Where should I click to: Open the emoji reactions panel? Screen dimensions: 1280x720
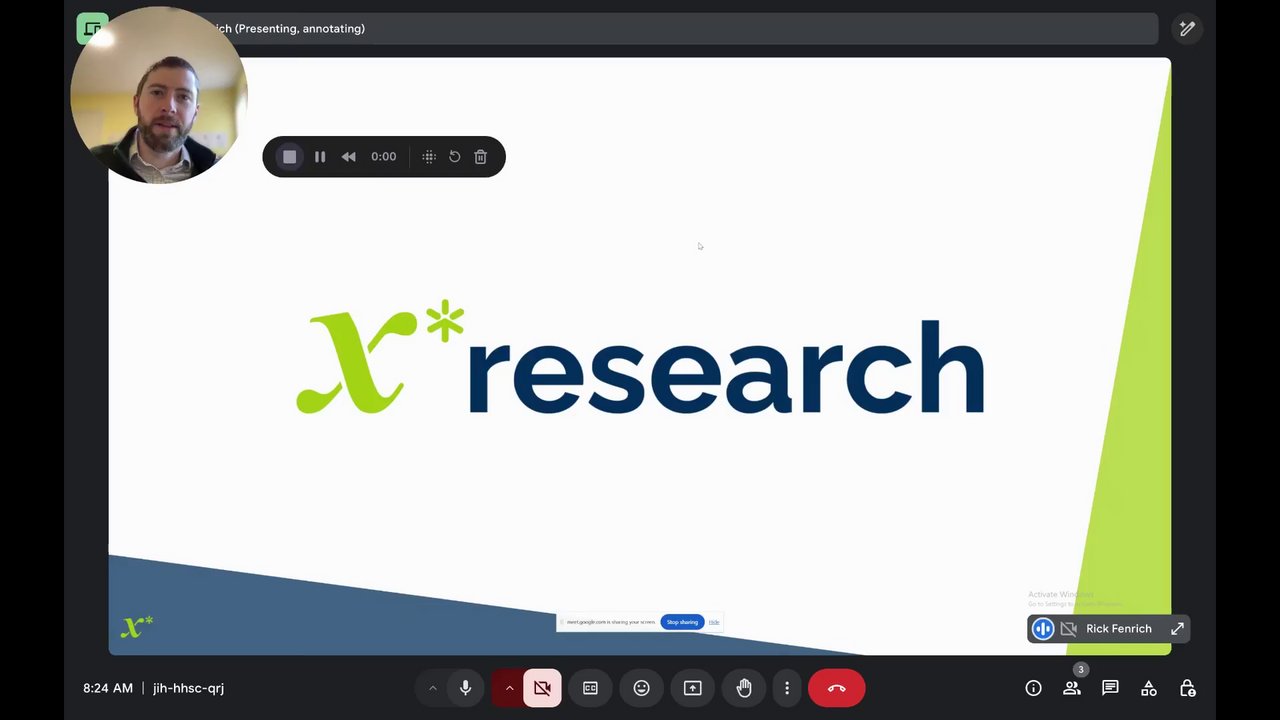tap(641, 688)
